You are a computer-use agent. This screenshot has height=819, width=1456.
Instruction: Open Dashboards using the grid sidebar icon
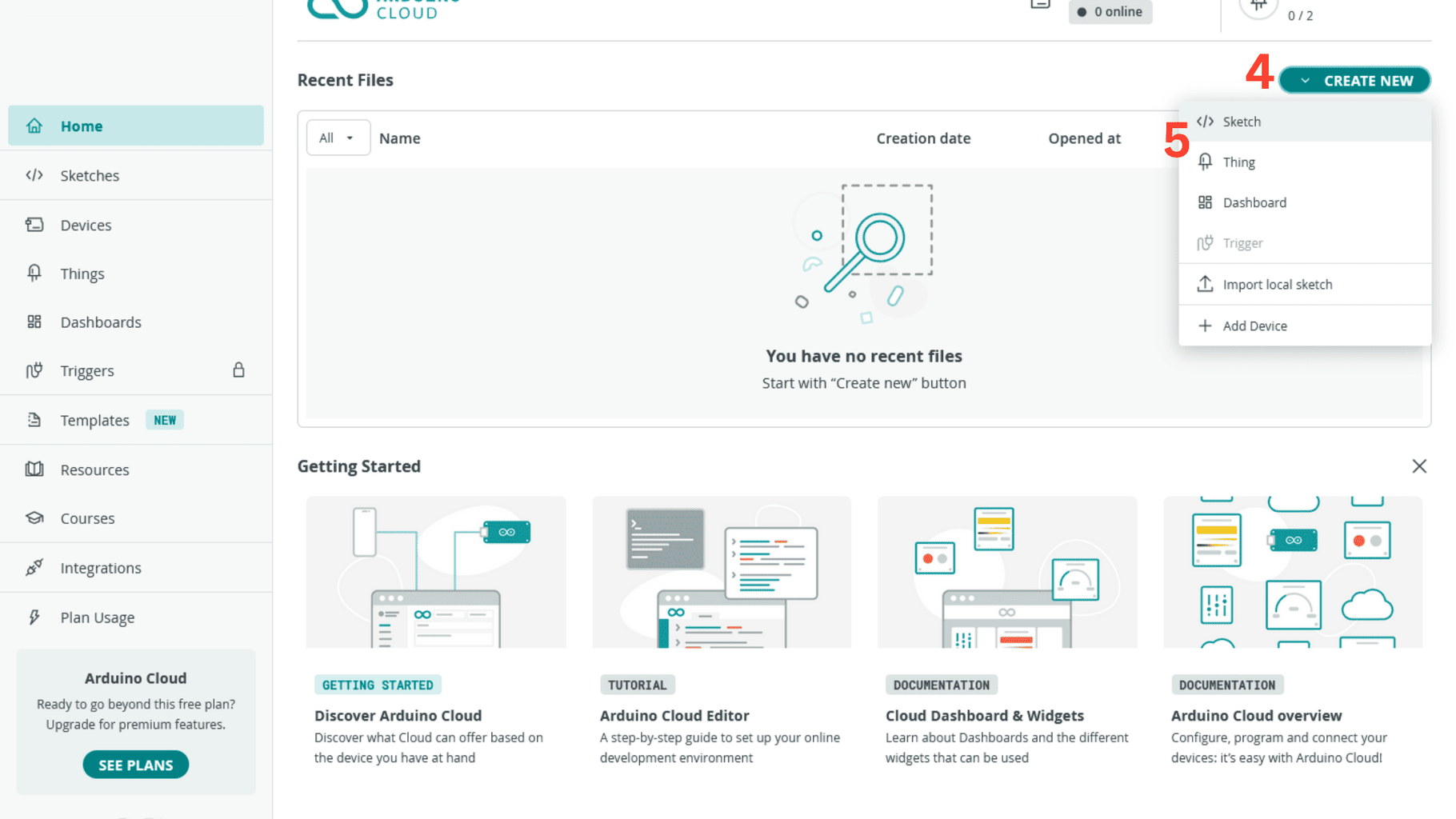(x=34, y=322)
